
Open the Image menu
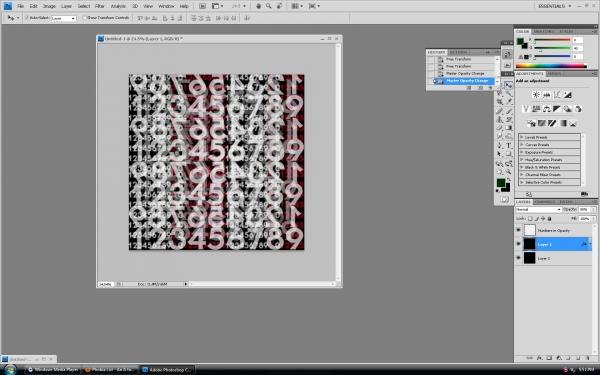[x=49, y=6]
